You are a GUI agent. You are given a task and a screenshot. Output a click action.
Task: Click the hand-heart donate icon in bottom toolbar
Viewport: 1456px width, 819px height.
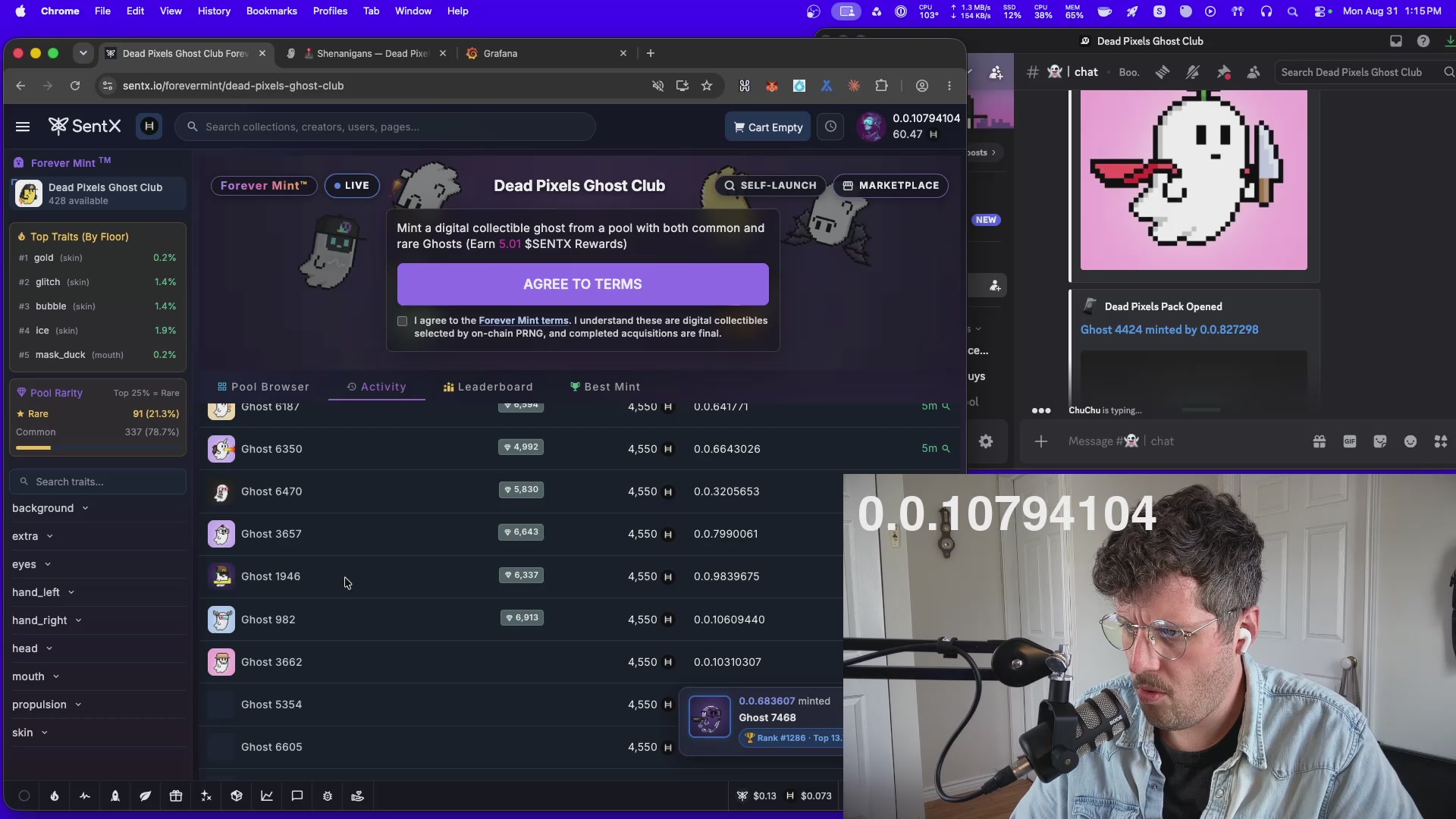point(358,796)
